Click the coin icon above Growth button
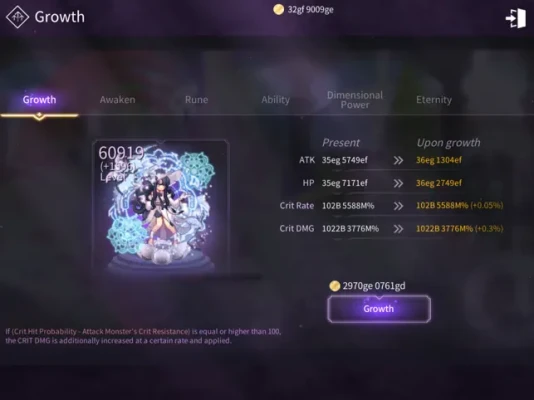This screenshot has width=534, height=400. (334, 286)
